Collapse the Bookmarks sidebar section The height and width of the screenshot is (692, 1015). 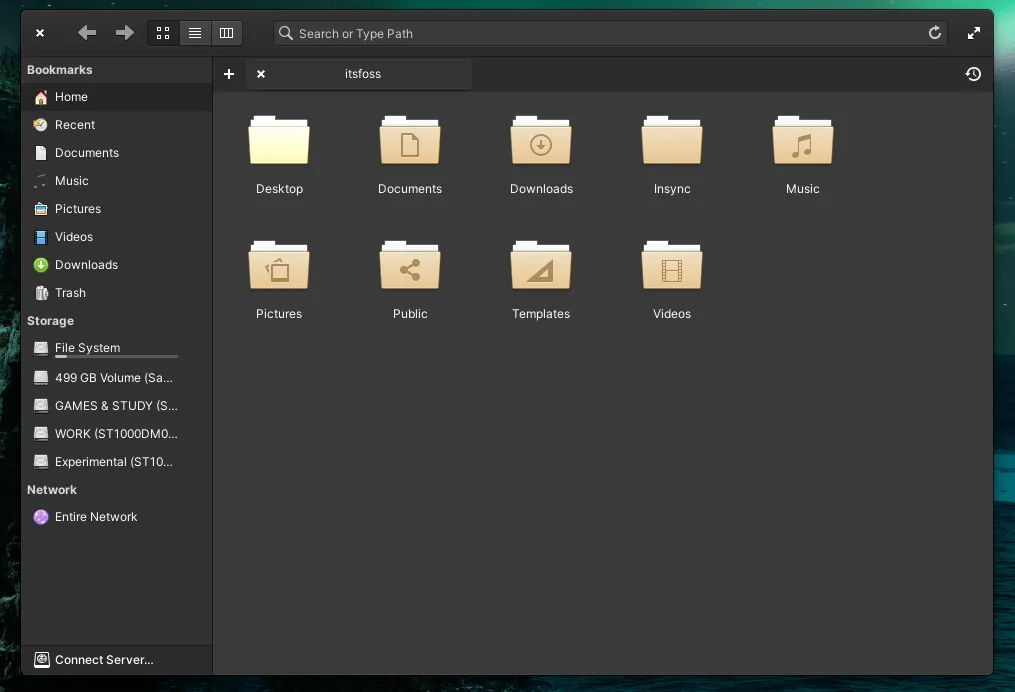click(x=60, y=70)
